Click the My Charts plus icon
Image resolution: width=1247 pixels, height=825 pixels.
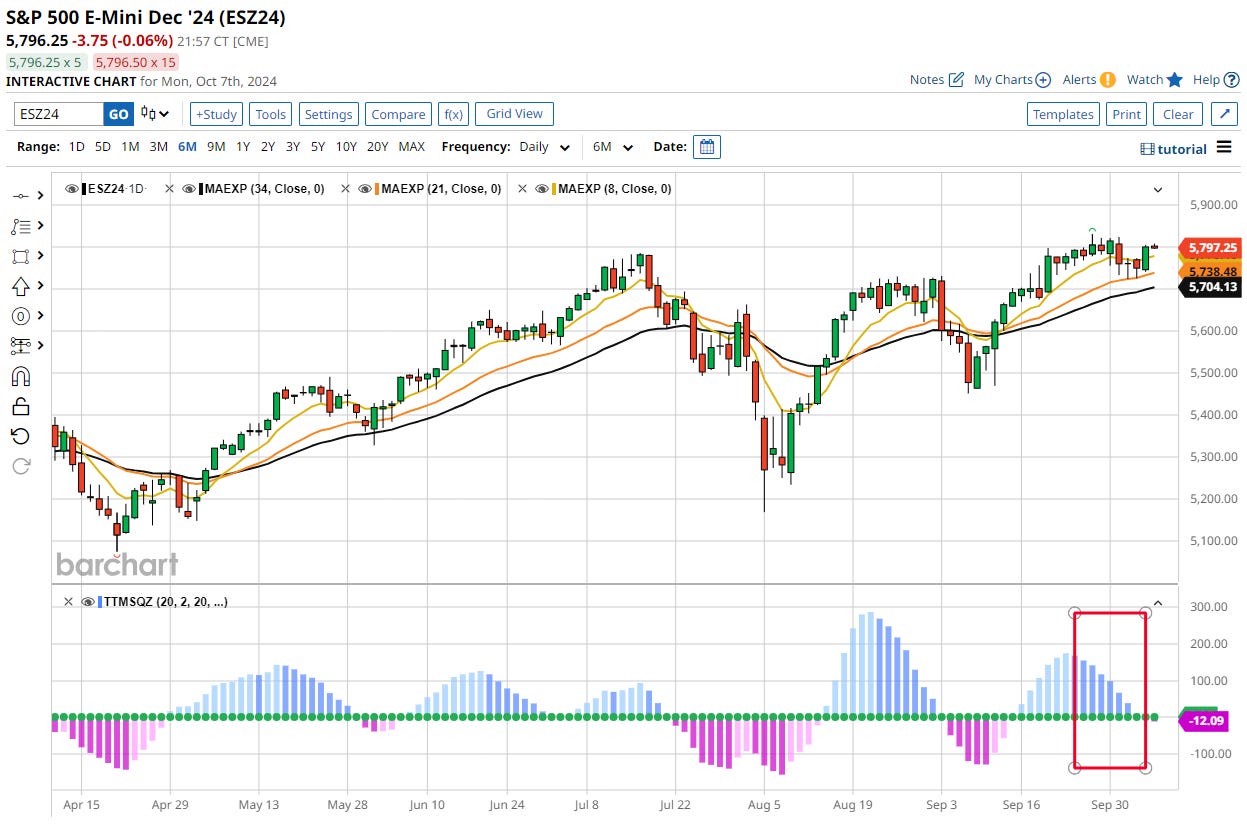coord(1043,80)
